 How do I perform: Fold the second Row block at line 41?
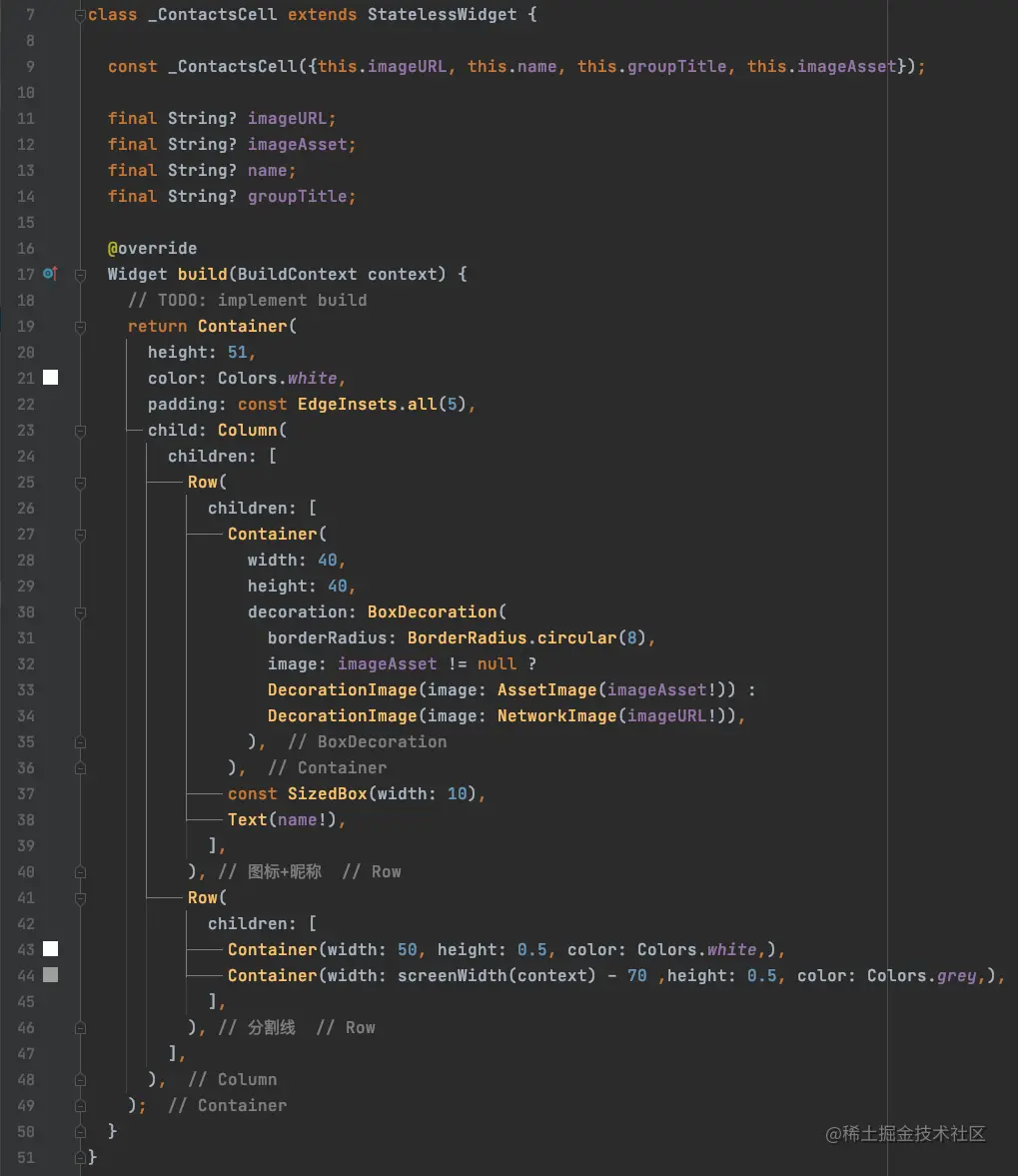[x=80, y=897]
